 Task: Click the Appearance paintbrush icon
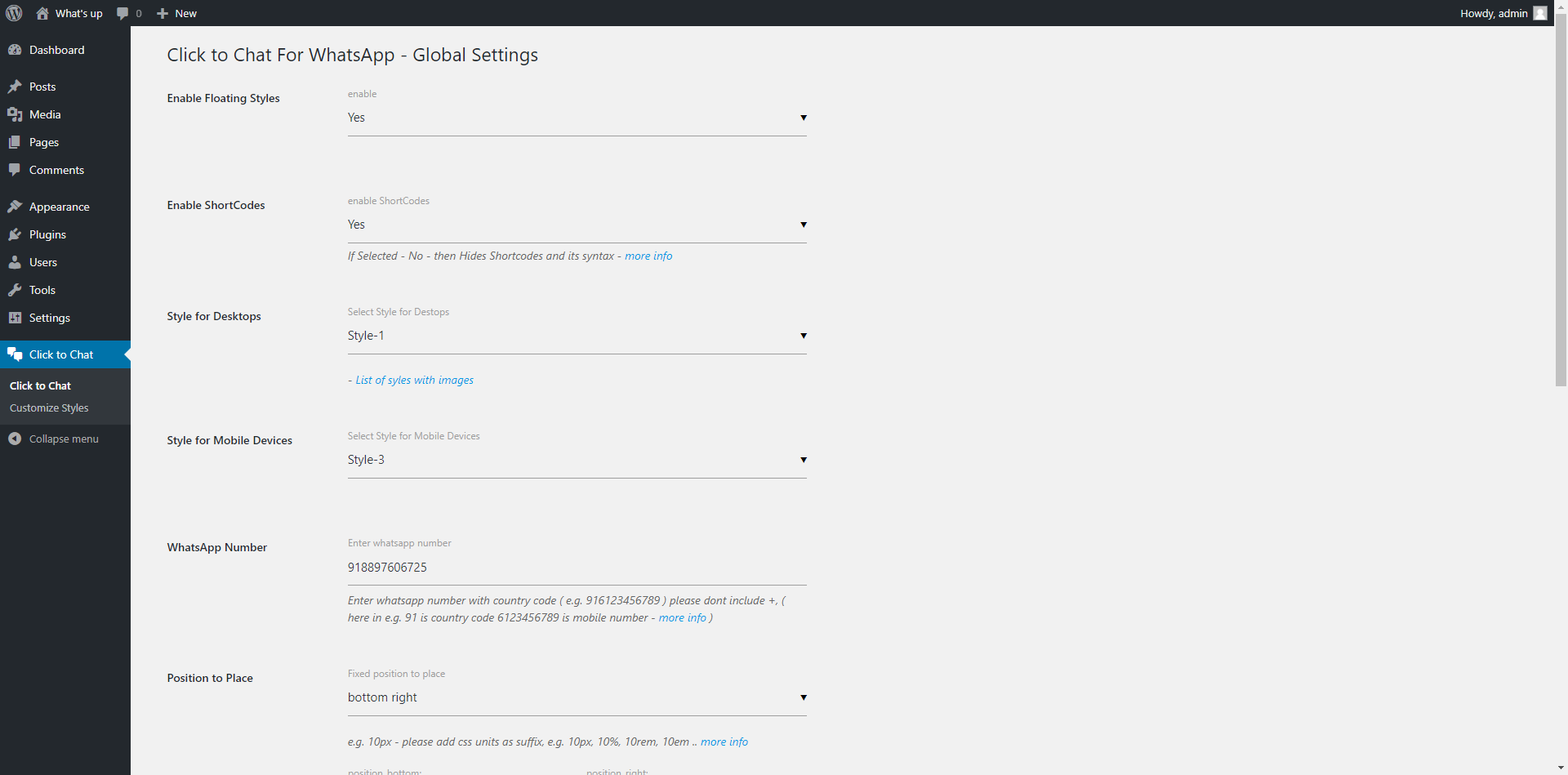(x=15, y=207)
